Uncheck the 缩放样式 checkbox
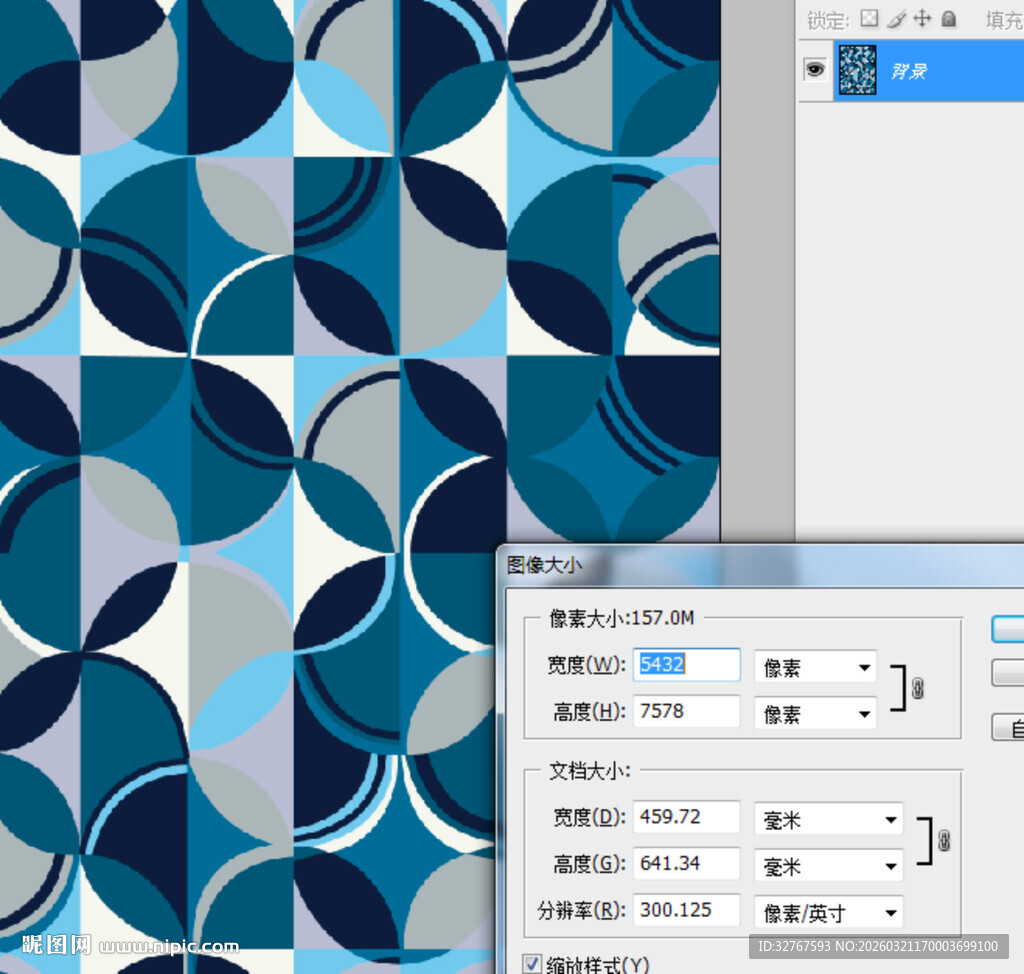The width and height of the screenshot is (1024, 974). 532,964
